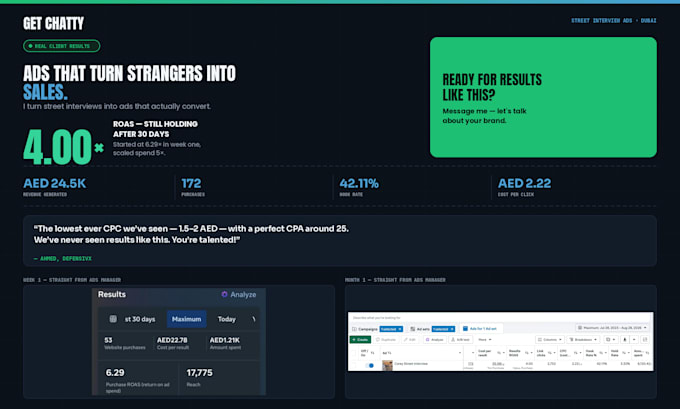Open the export options dropdown arrow
680x409 pixels.
(634, 340)
